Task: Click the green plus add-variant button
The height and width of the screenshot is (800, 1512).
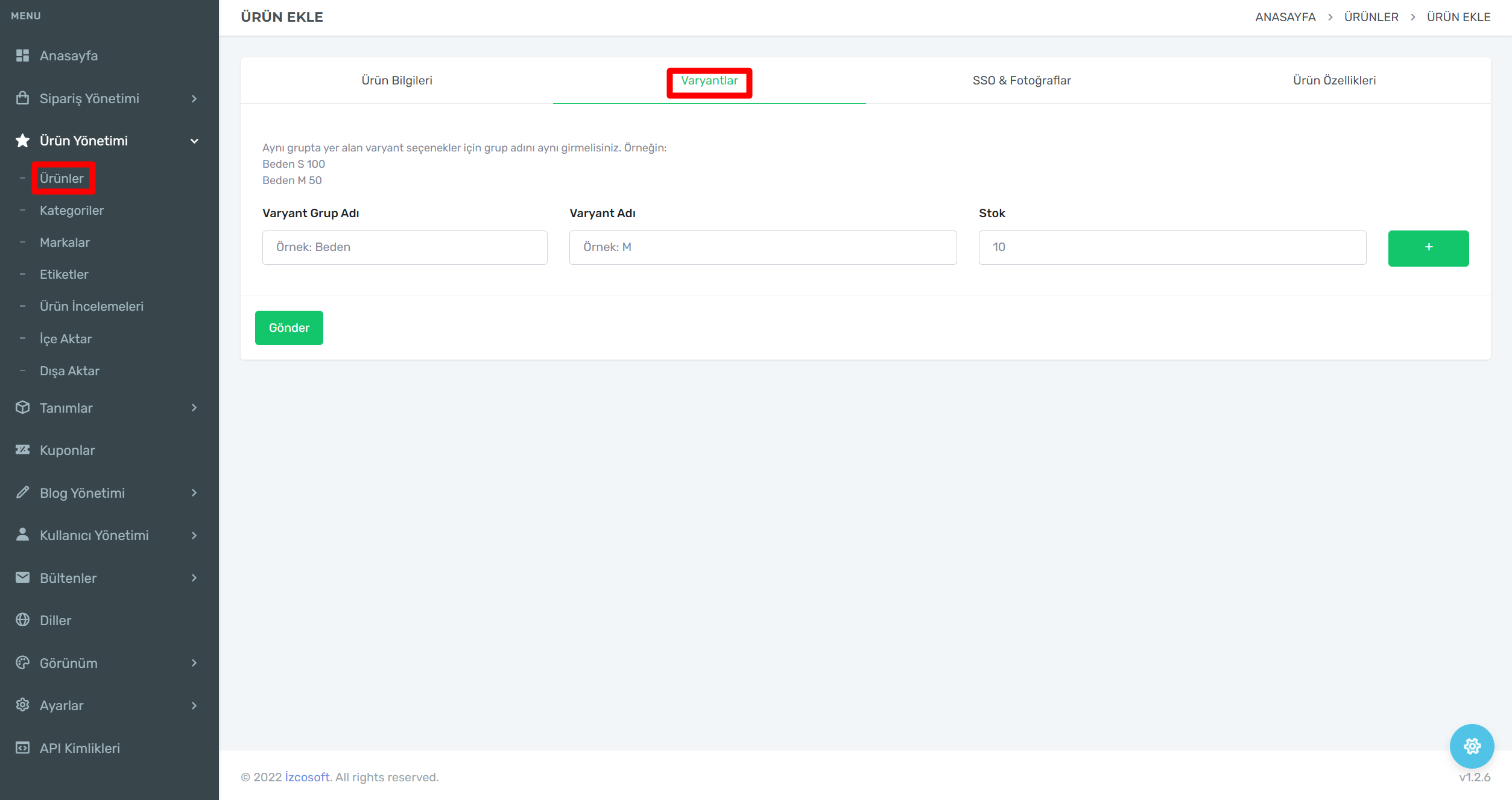Action: tap(1428, 248)
